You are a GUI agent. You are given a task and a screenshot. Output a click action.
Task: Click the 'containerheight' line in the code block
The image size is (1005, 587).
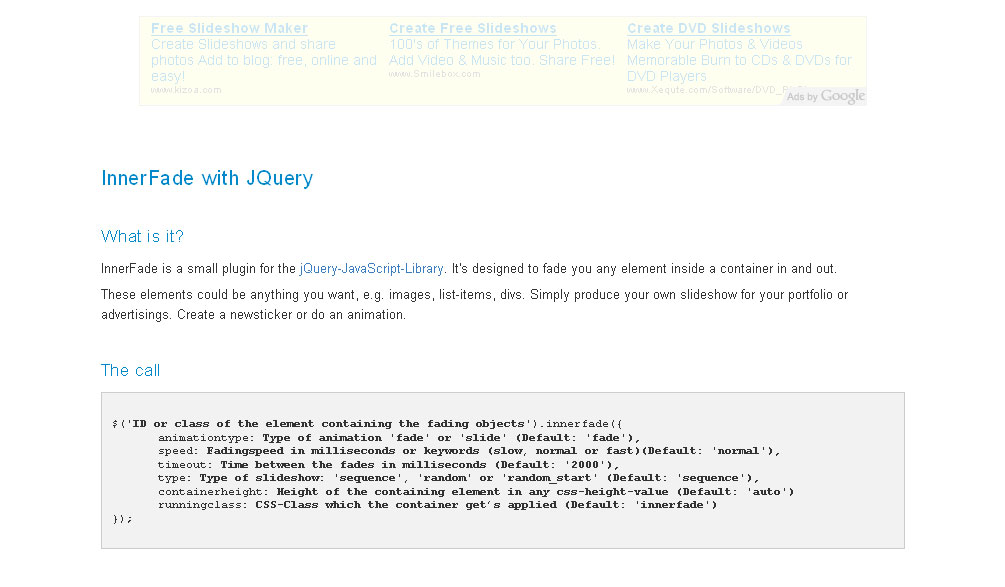tap(475, 491)
